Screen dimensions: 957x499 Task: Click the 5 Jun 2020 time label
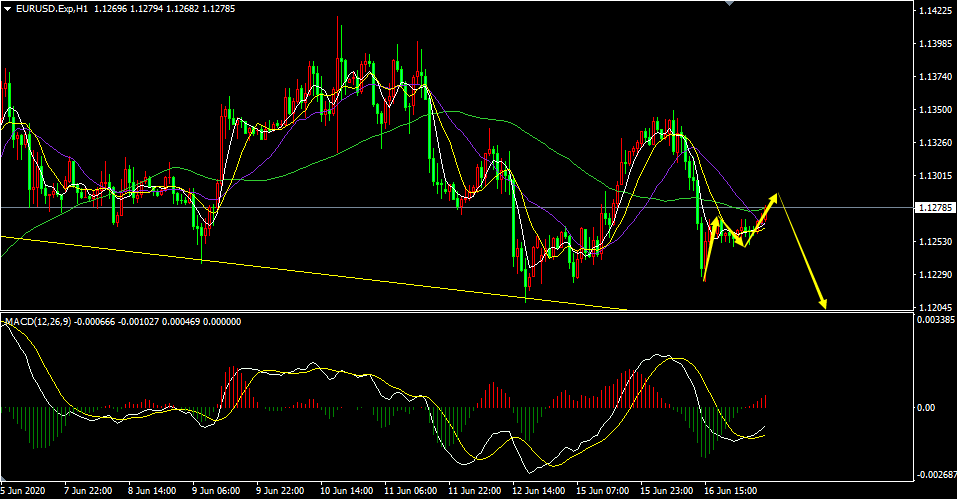click(x=26, y=491)
